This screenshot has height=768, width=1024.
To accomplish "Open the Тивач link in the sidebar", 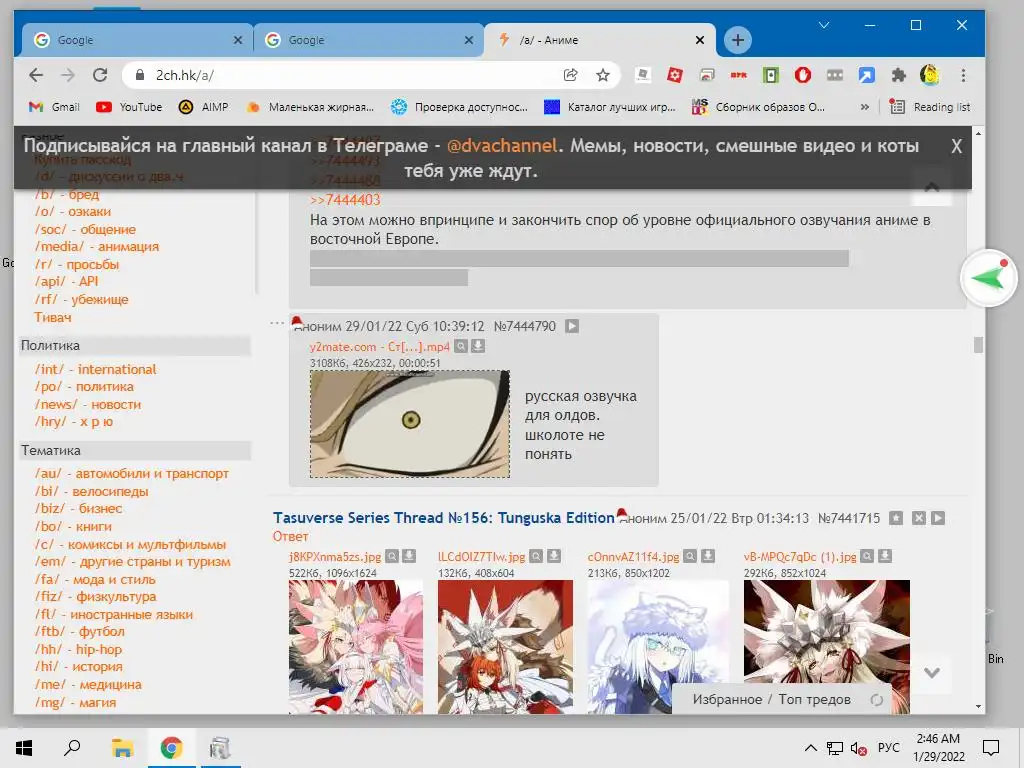I will pos(52,317).
